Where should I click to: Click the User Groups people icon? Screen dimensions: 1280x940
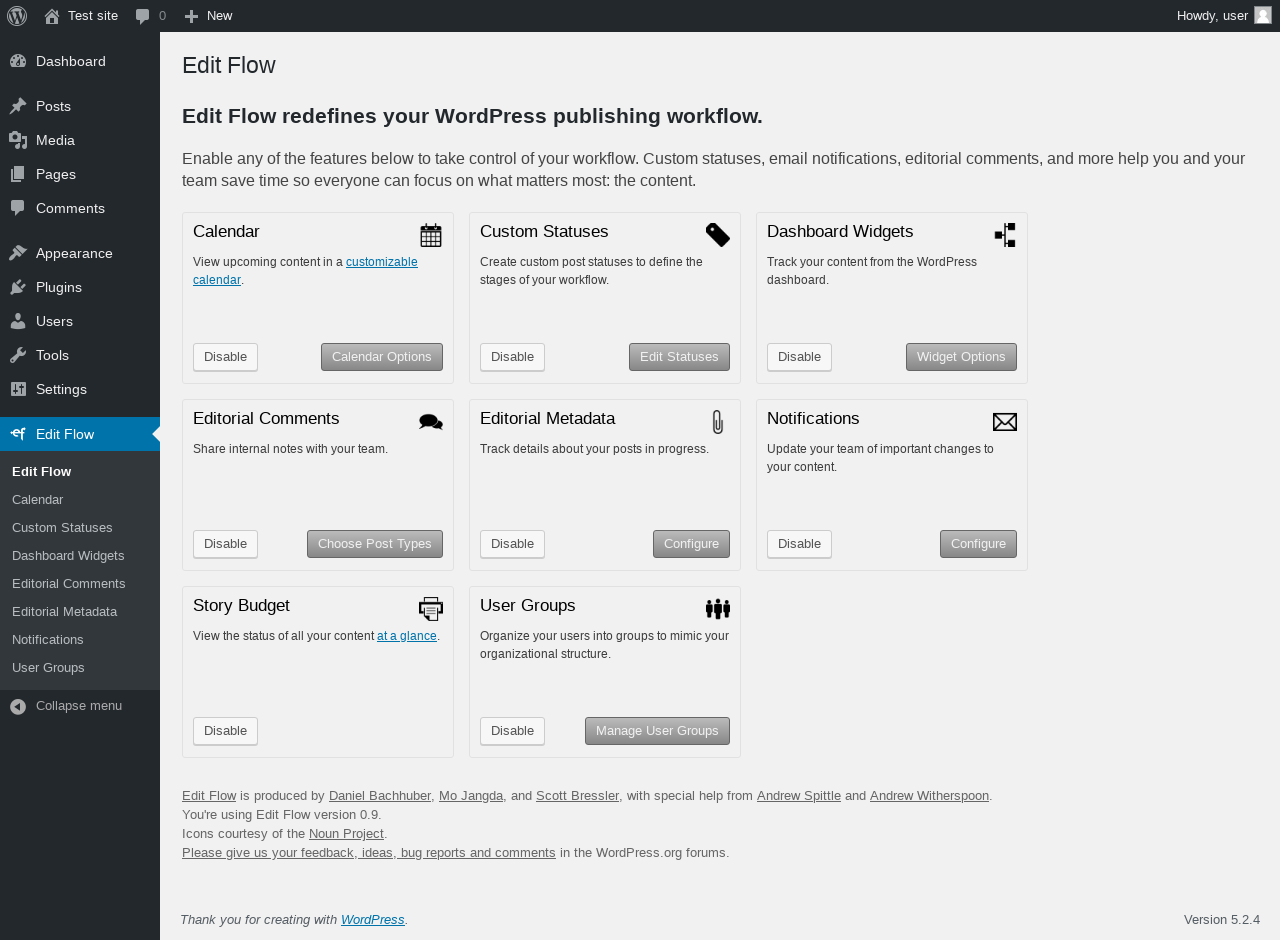(718, 608)
